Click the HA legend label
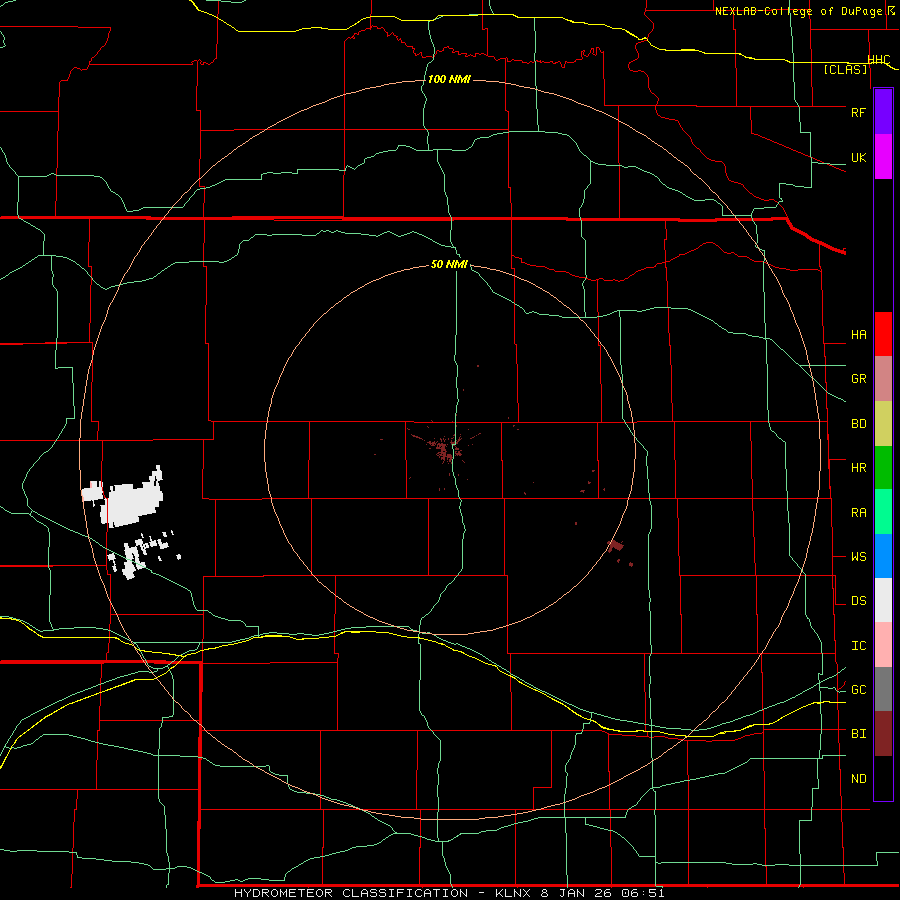900x900 pixels. tap(858, 334)
